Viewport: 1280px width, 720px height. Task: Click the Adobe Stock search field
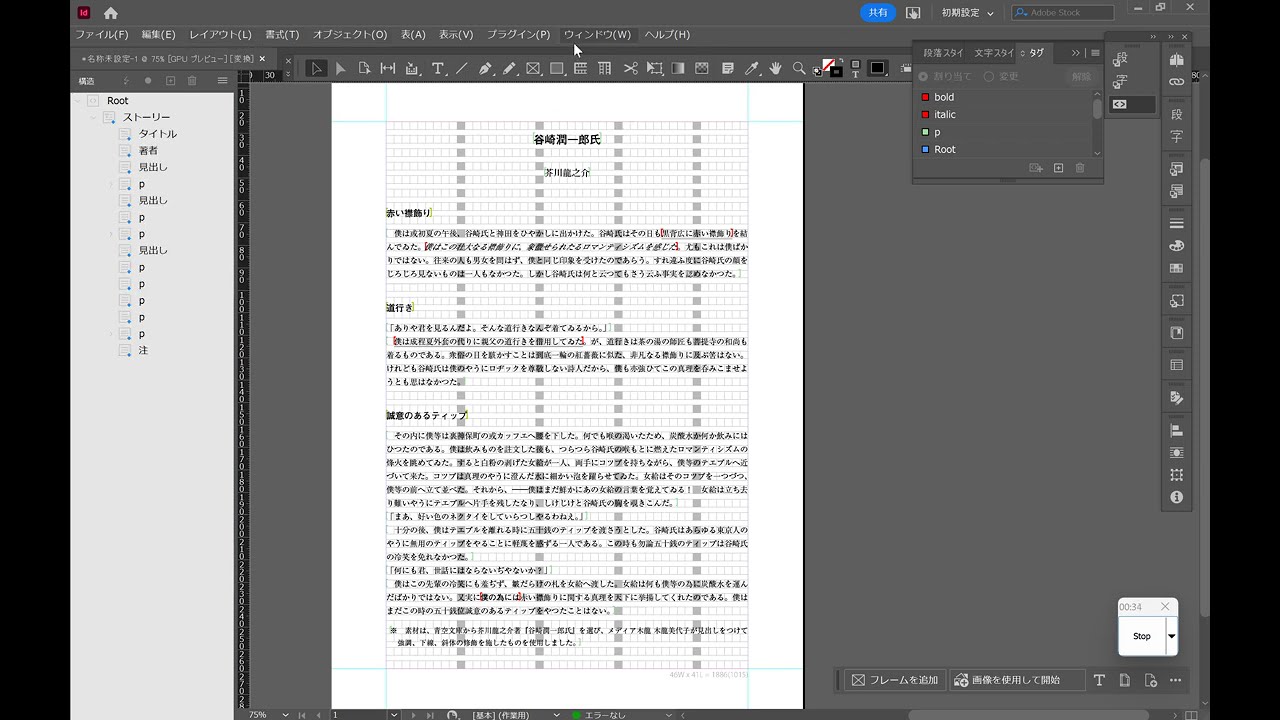point(1063,13)
